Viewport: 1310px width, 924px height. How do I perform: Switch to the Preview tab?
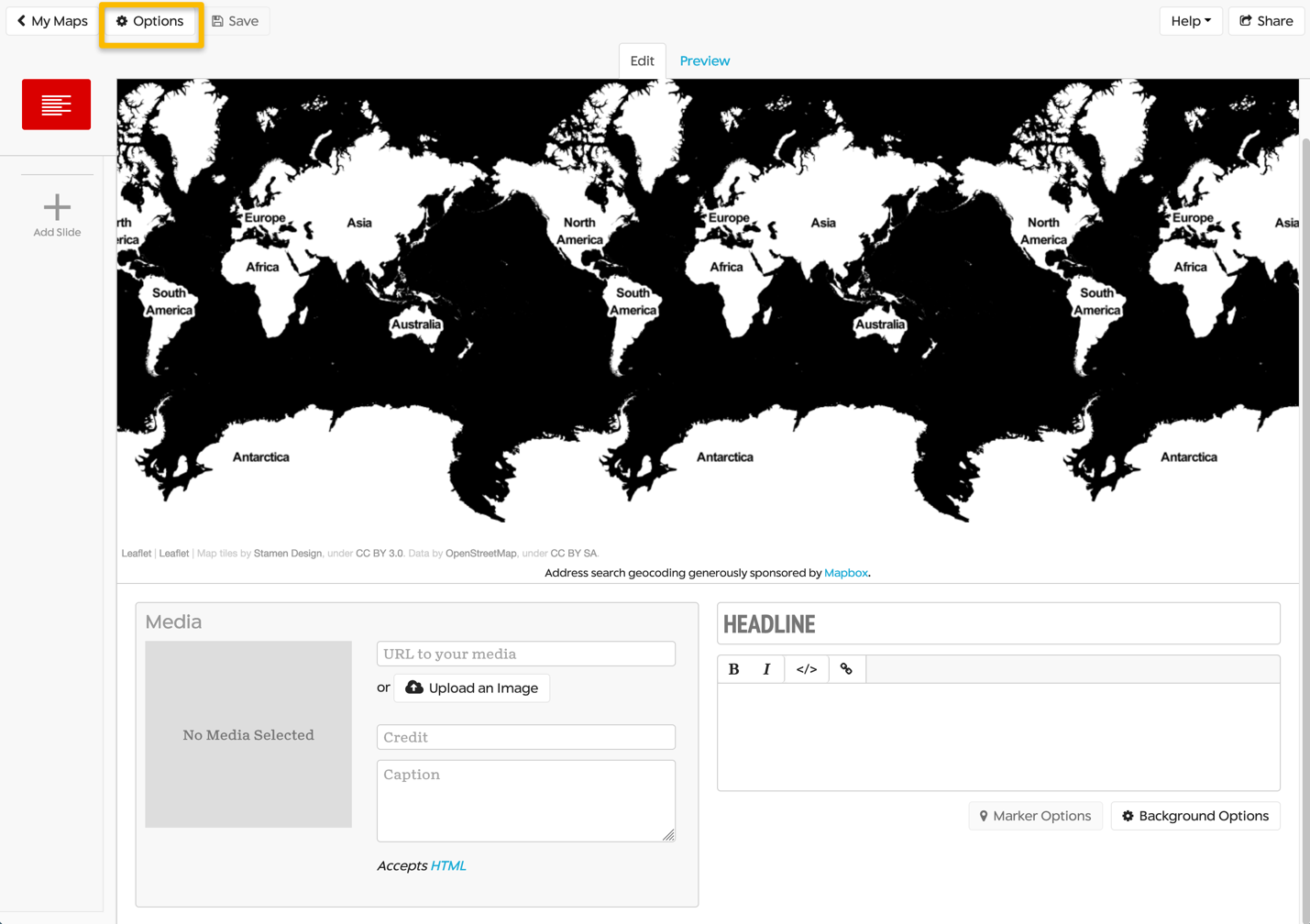click(x=704, y=60)
